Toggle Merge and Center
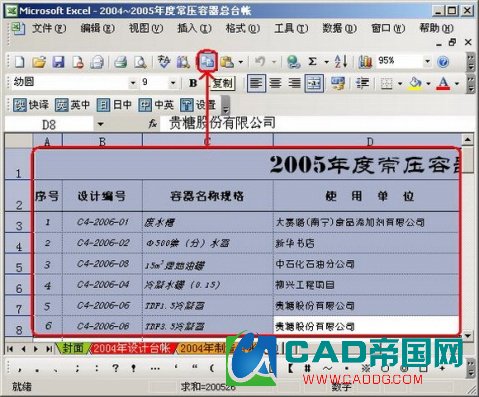The image size is (479, 397). [314, 83]
